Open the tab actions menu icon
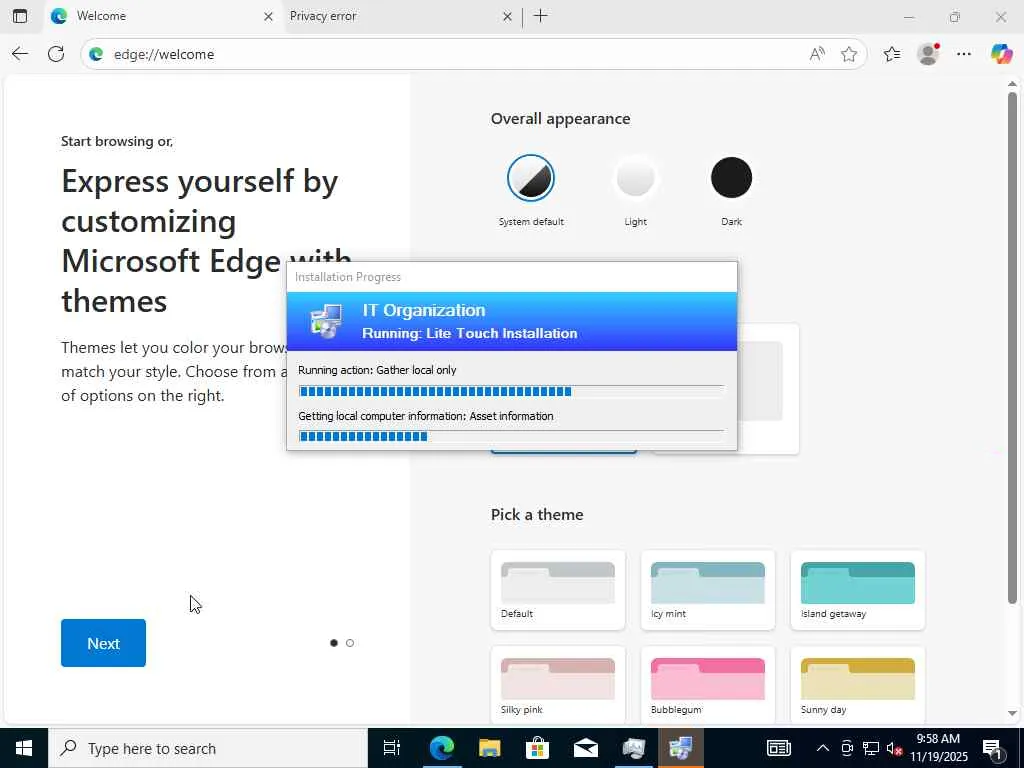The height and width of the screenshot is (768, 1024). [x=20, y=16]
